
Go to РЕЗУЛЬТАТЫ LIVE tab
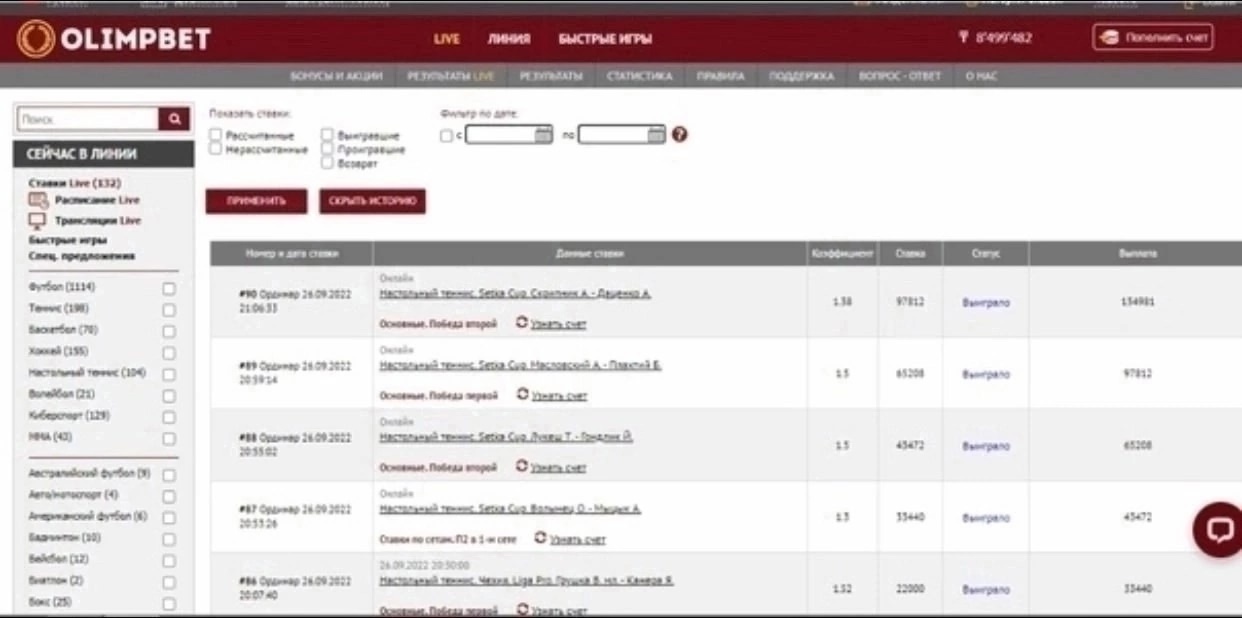click(x=451, y=76)
